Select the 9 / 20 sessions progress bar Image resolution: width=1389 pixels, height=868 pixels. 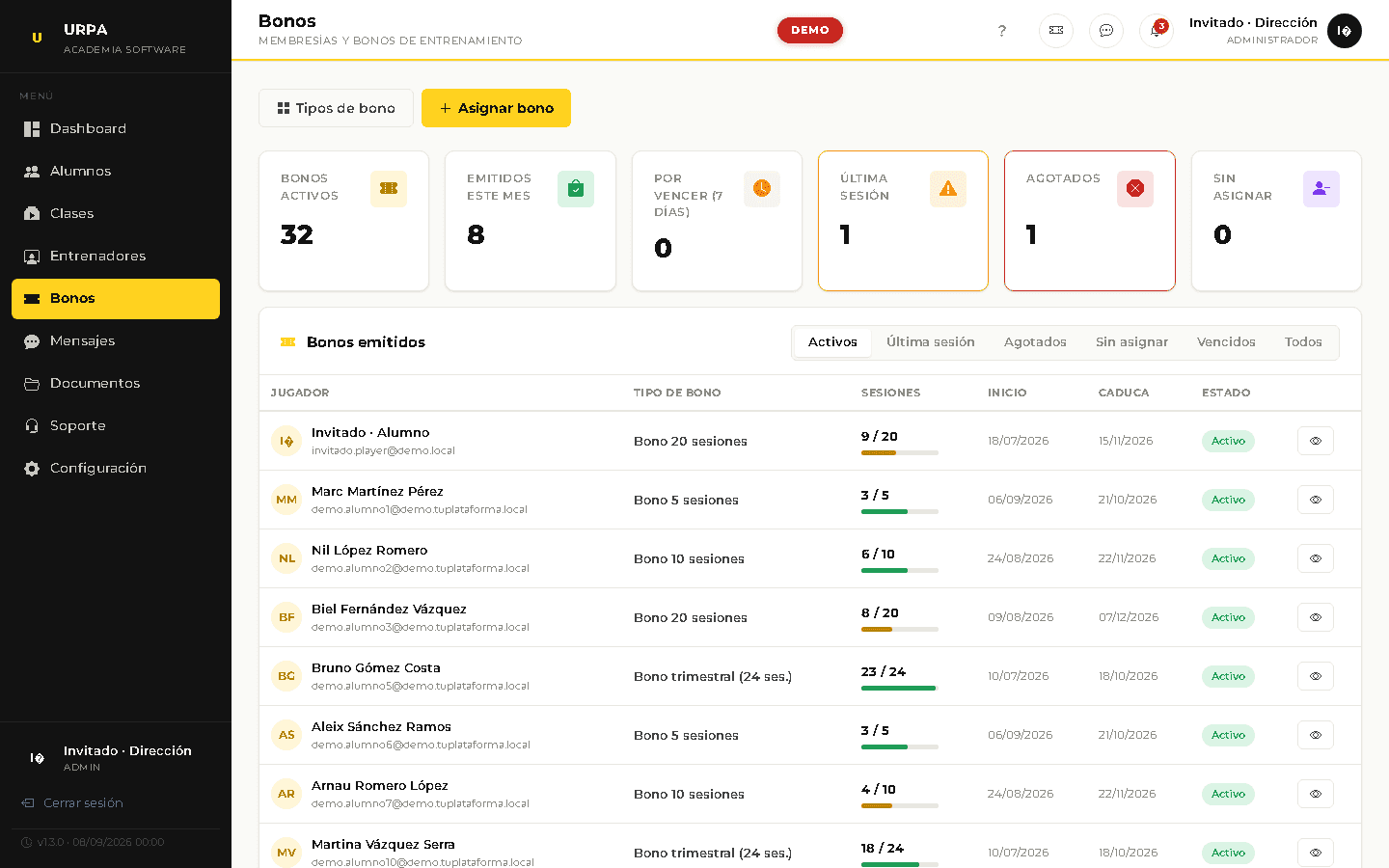point(900,452)
